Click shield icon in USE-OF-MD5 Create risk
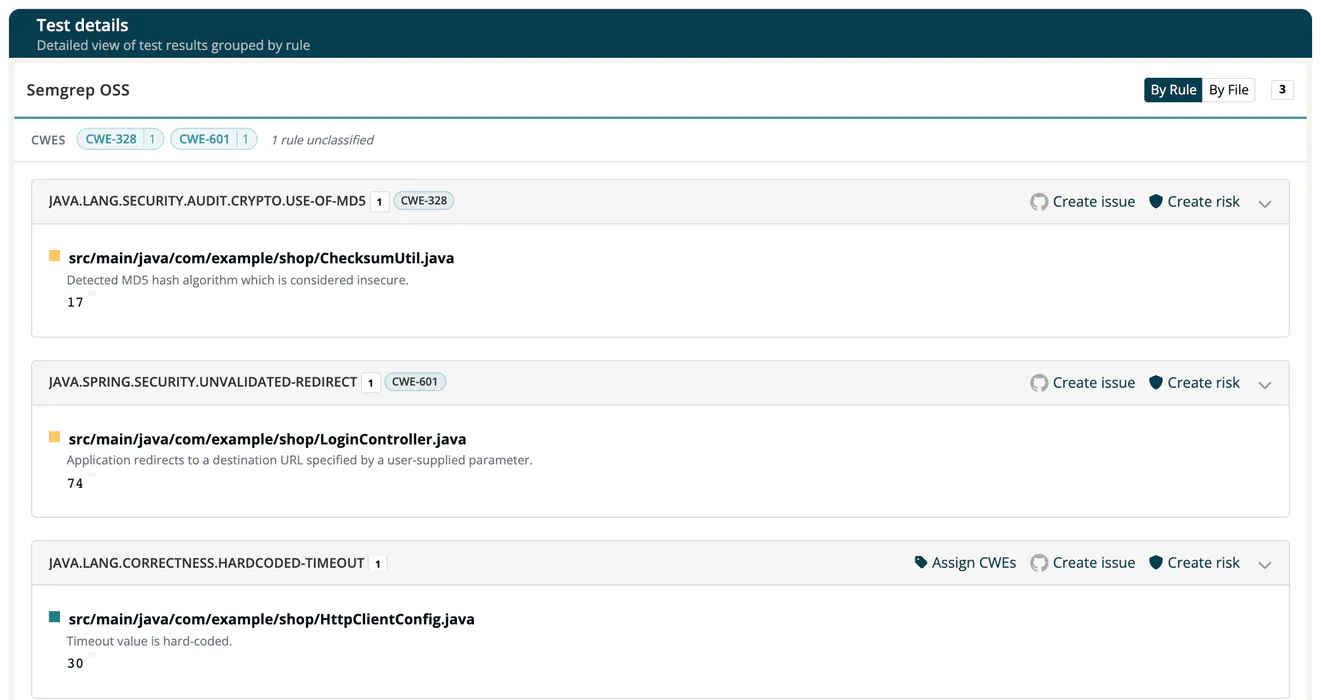 1156,201
